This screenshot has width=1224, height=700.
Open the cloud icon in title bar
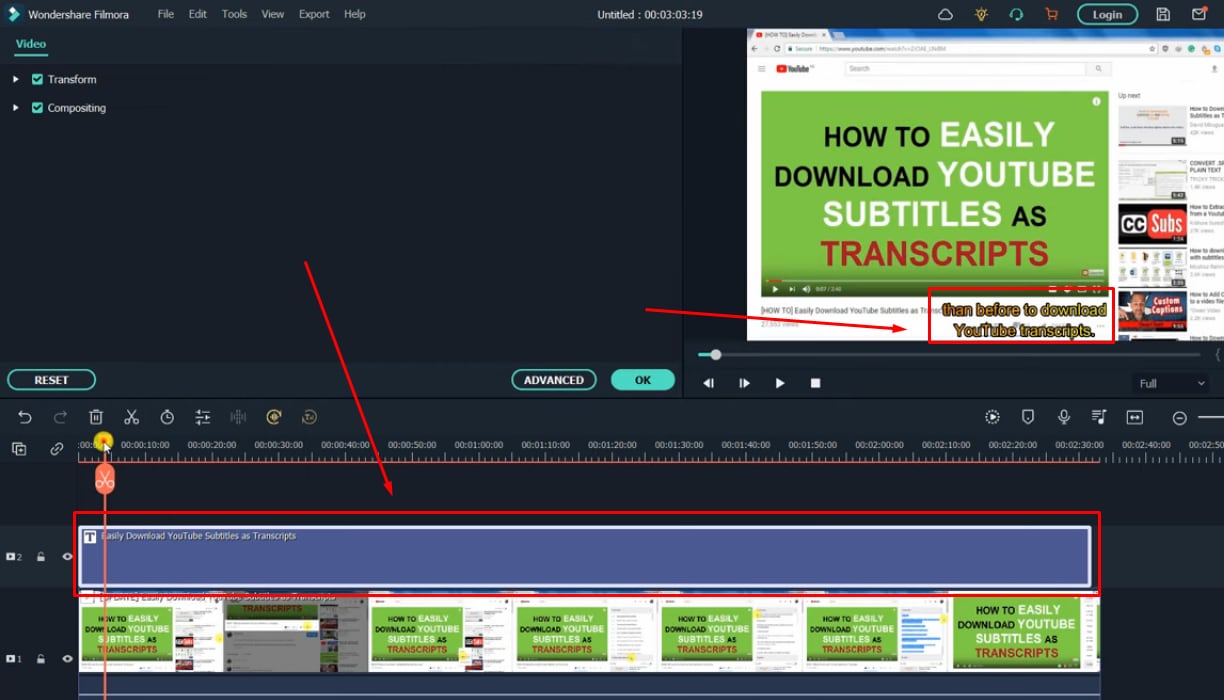(945, 14)
